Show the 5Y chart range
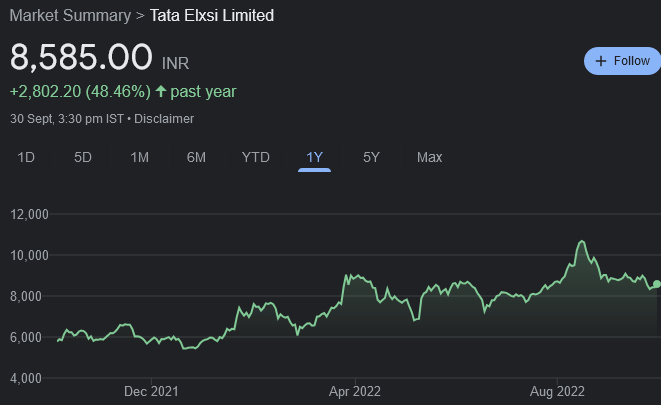Viewport: 661px width, 405px height. click(x=371, y=157)
